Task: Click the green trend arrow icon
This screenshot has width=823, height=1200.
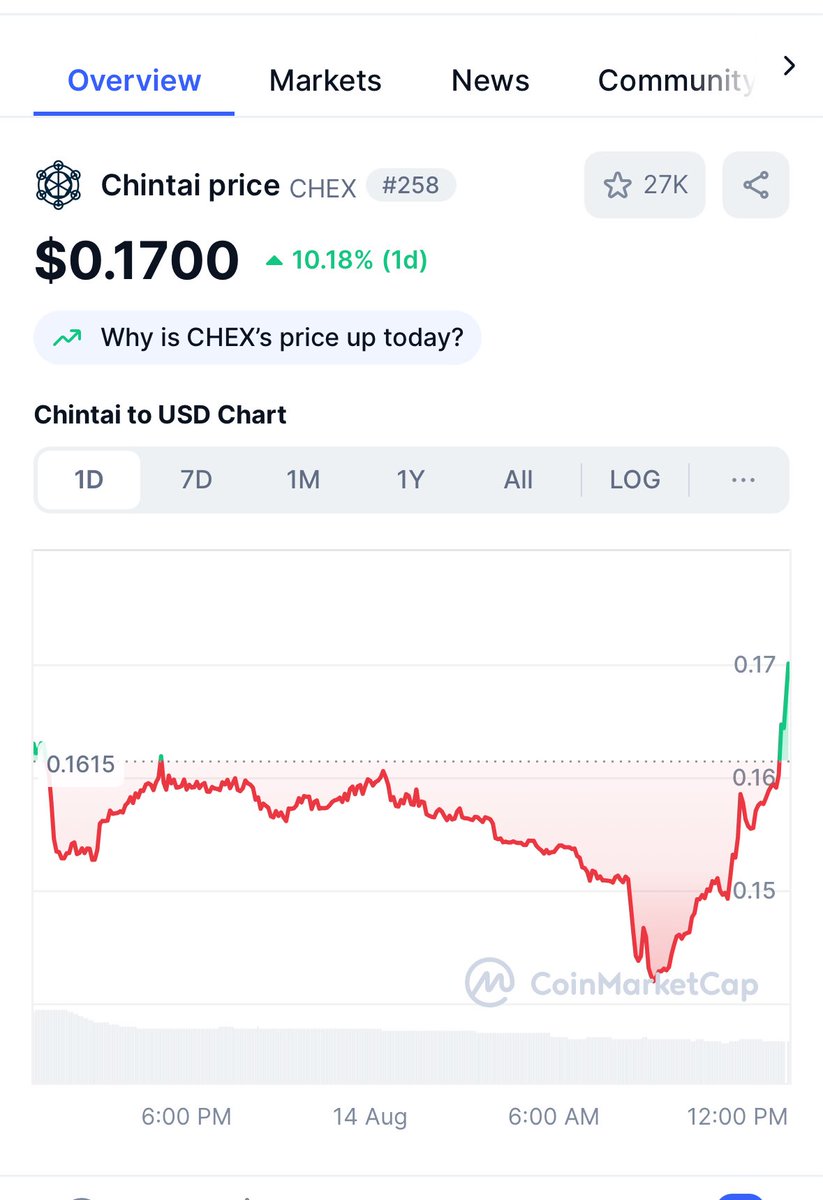Action: 67,338
